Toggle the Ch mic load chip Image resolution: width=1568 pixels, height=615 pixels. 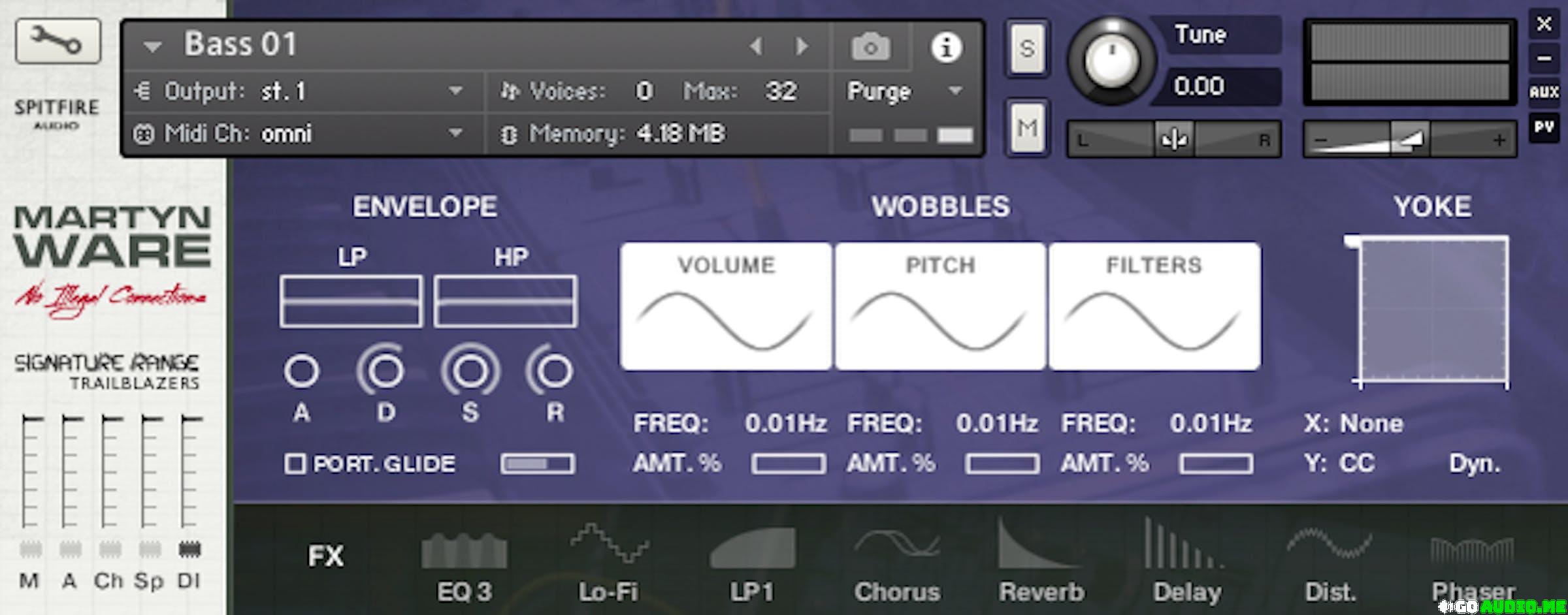click(x=110, y=549)
